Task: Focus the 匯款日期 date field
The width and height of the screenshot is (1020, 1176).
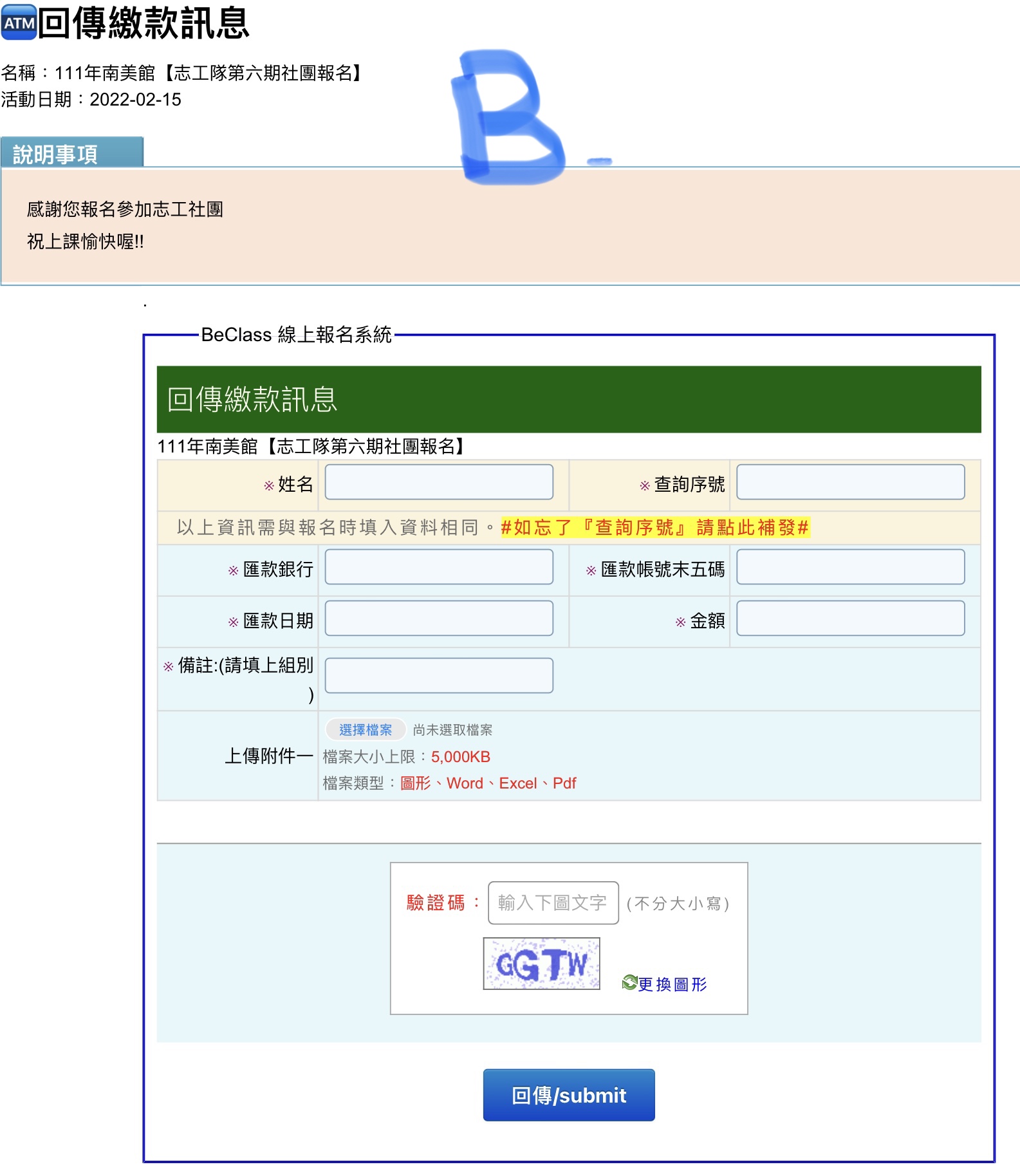Action: click(438, 619)
